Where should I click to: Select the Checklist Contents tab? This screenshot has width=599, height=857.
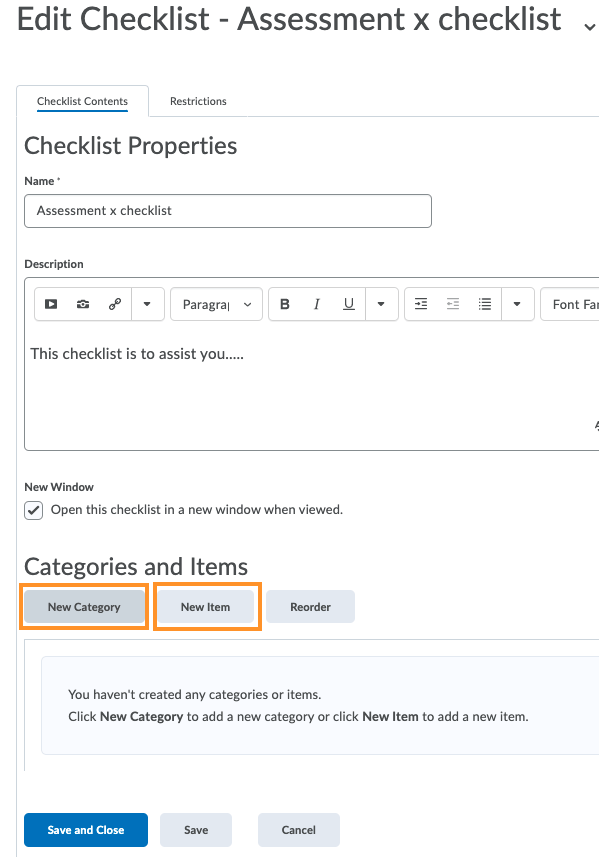(x=81, y=101)
